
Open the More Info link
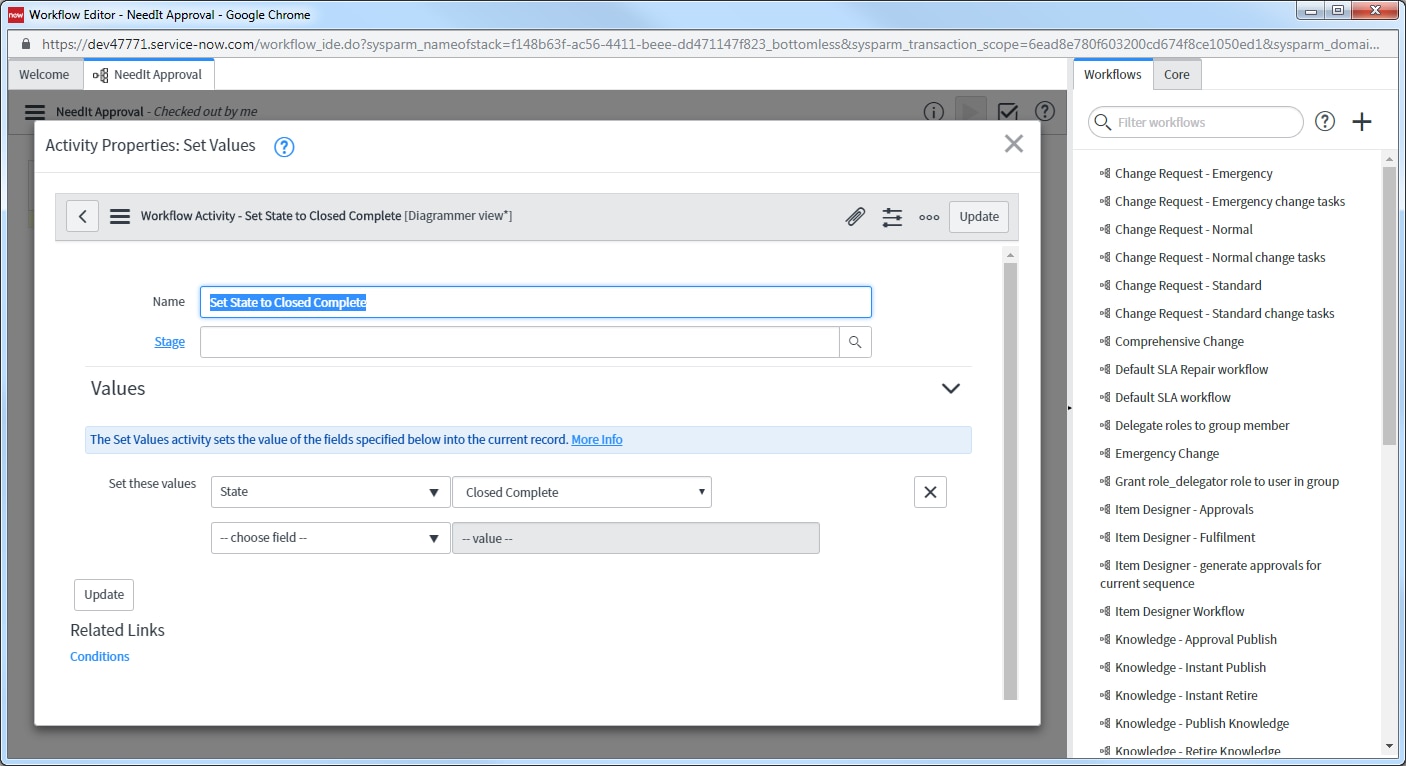click(597, 440)
